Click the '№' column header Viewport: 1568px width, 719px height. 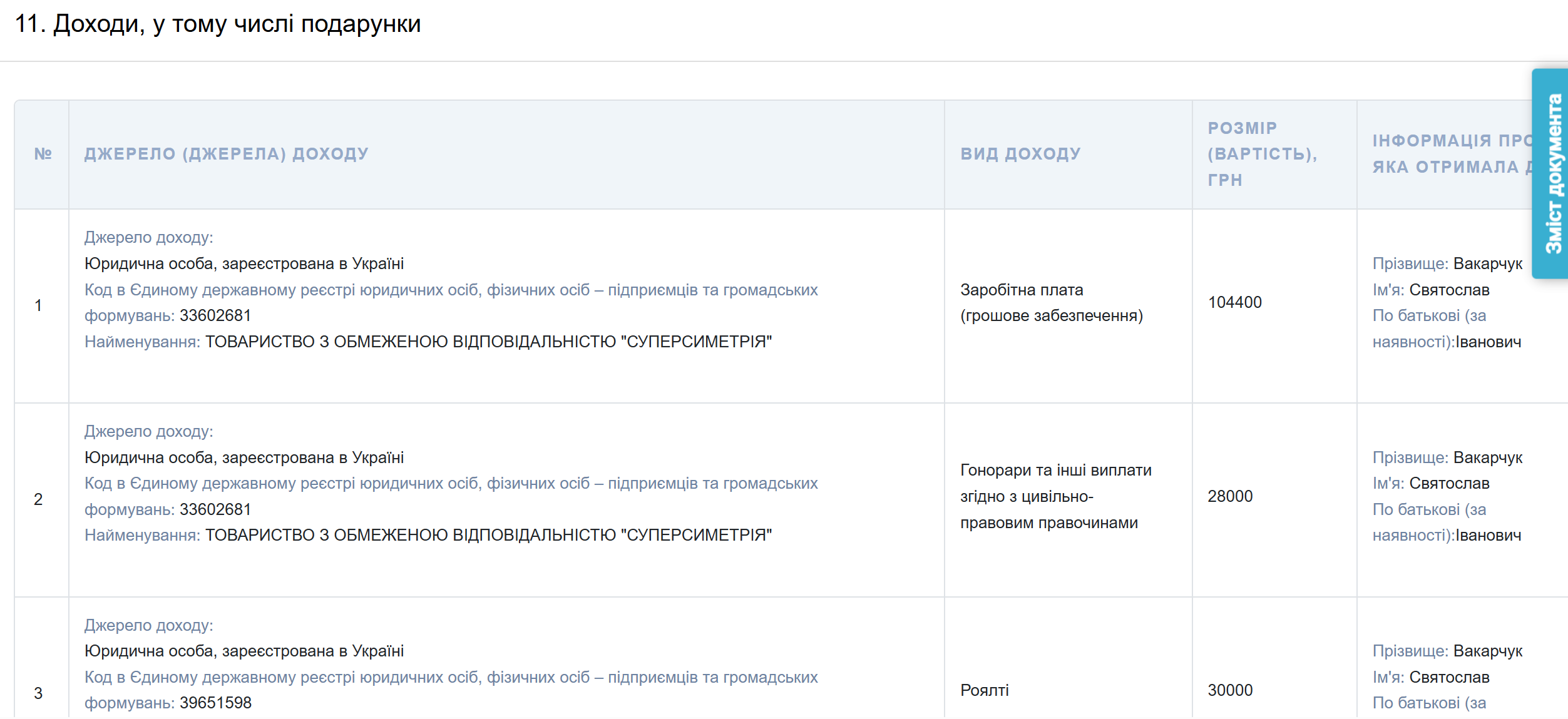coord(43,154)
